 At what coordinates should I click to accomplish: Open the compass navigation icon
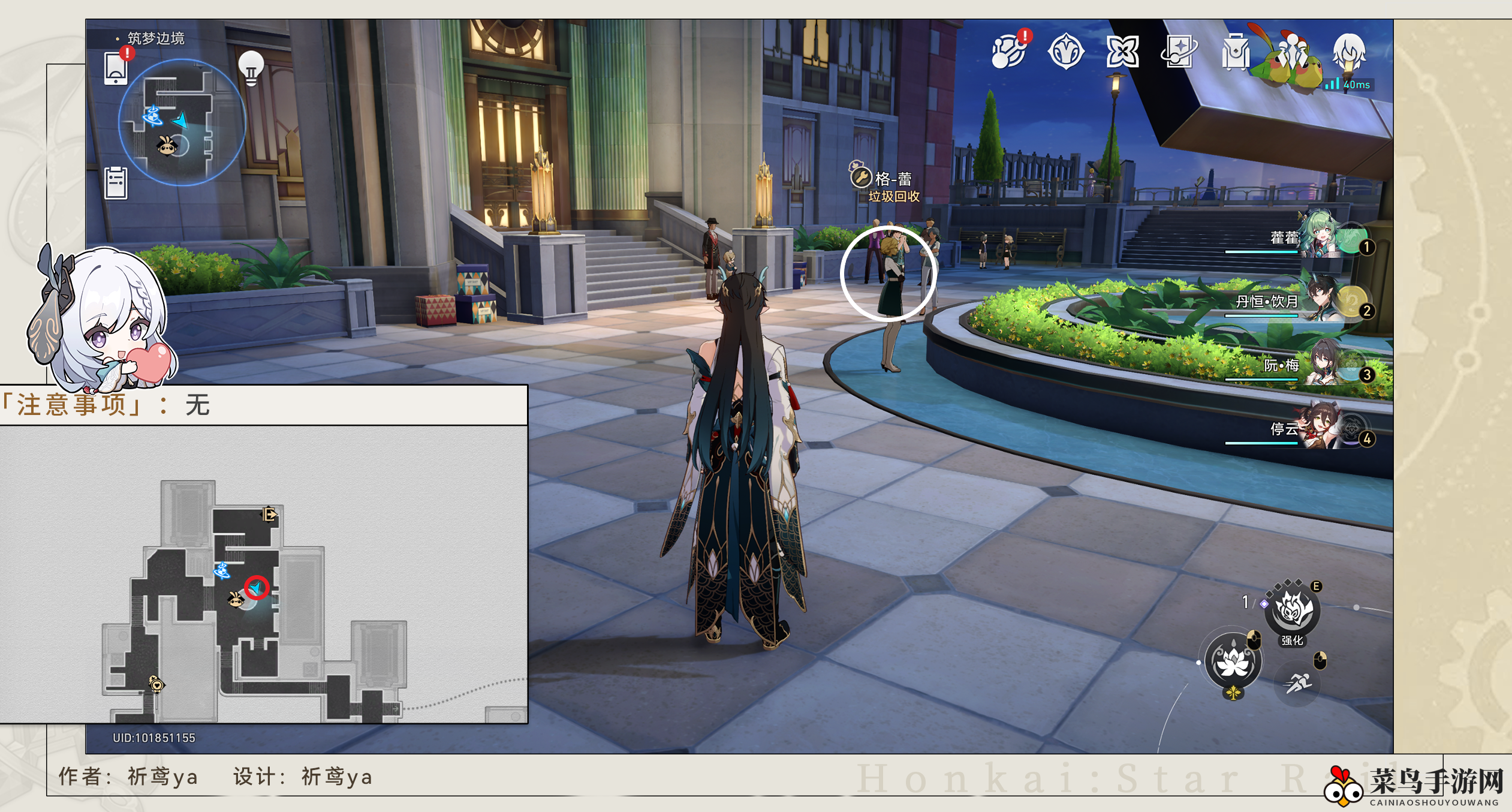click(x=1066, y=52)
